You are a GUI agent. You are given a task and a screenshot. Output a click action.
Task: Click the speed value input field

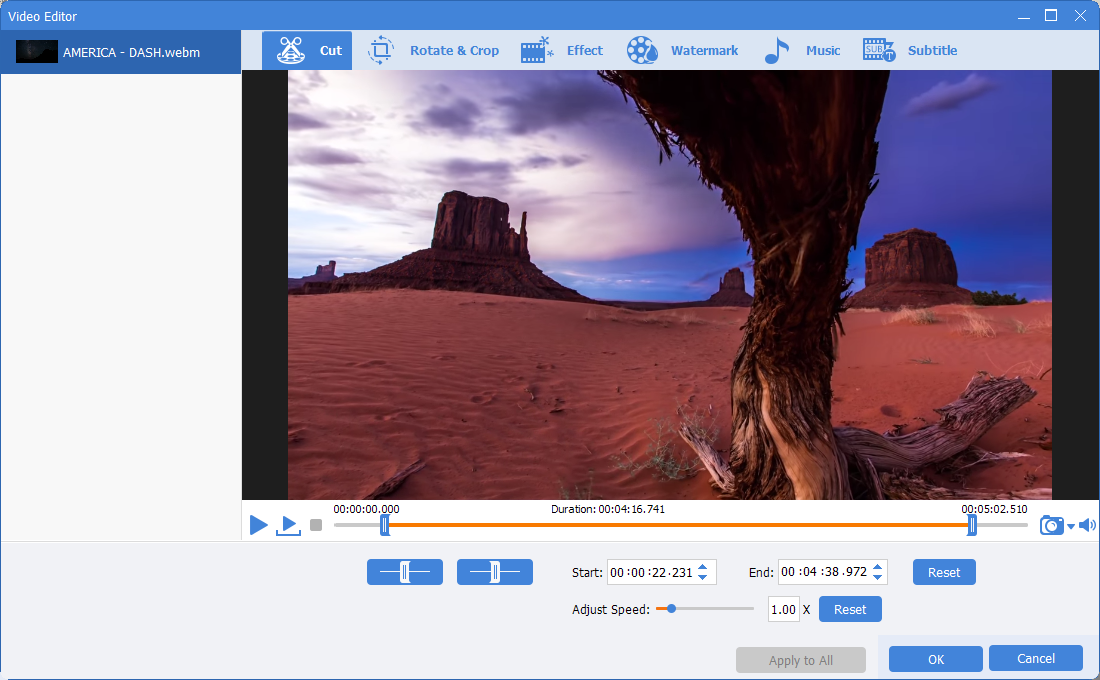pos(783,609)
